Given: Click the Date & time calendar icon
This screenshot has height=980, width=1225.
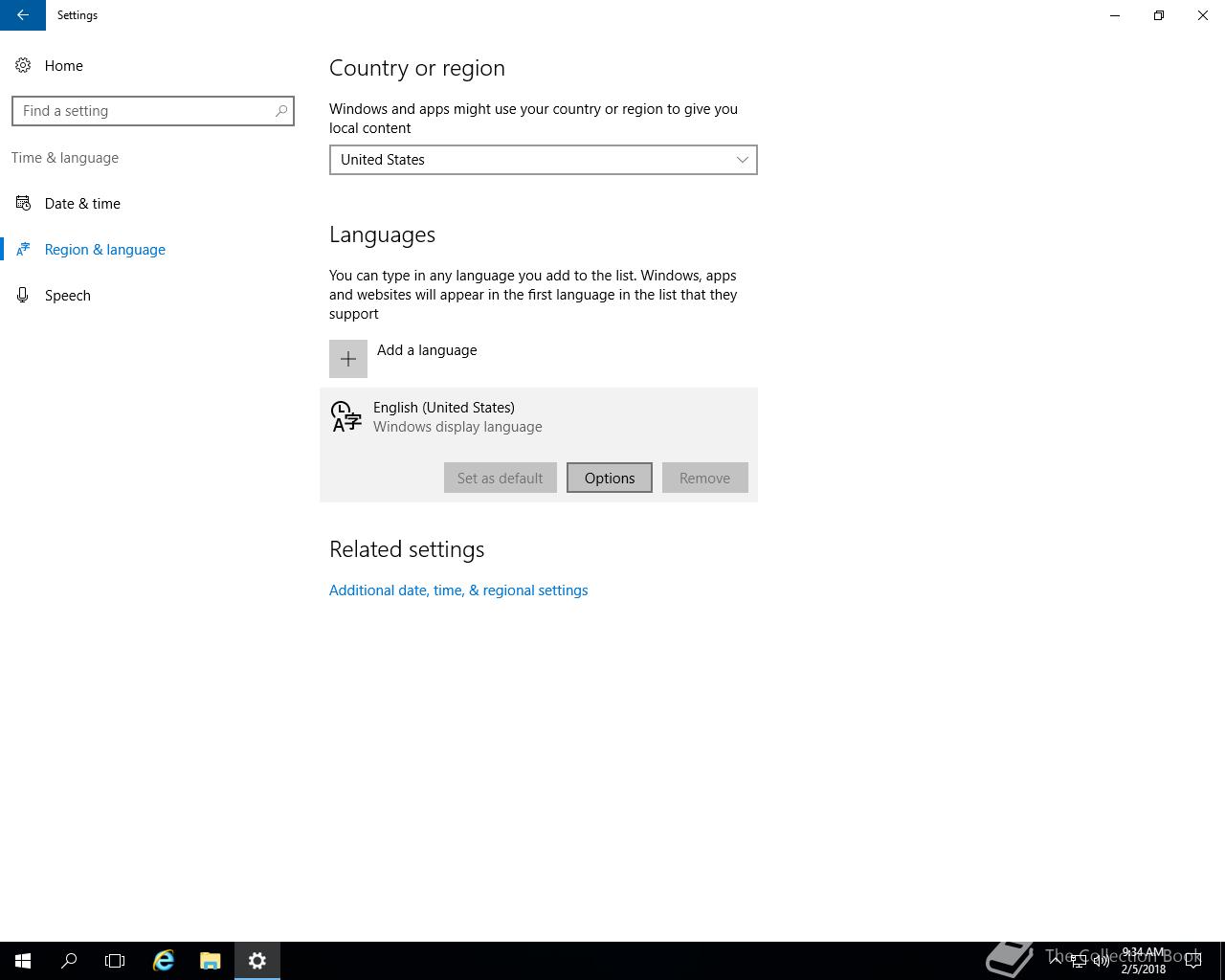Looking at the screenshot, I should [23, 203].
